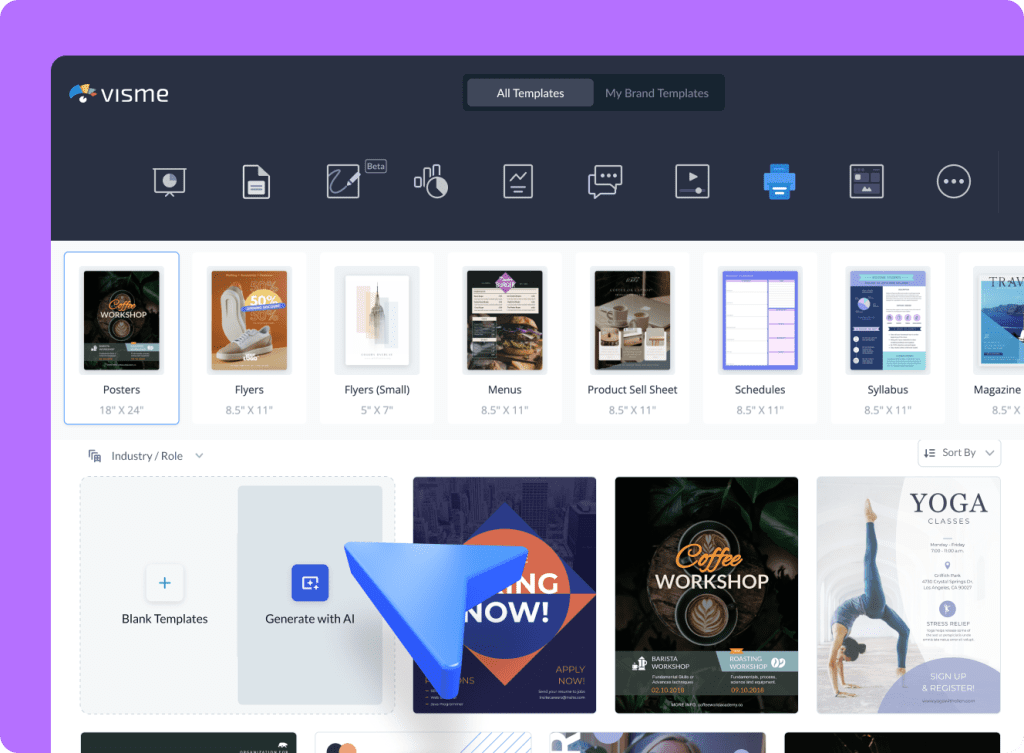Expand the chevron next to Industry / Role
Viewport: 1024px width, 753px height.
click(198, 453)
